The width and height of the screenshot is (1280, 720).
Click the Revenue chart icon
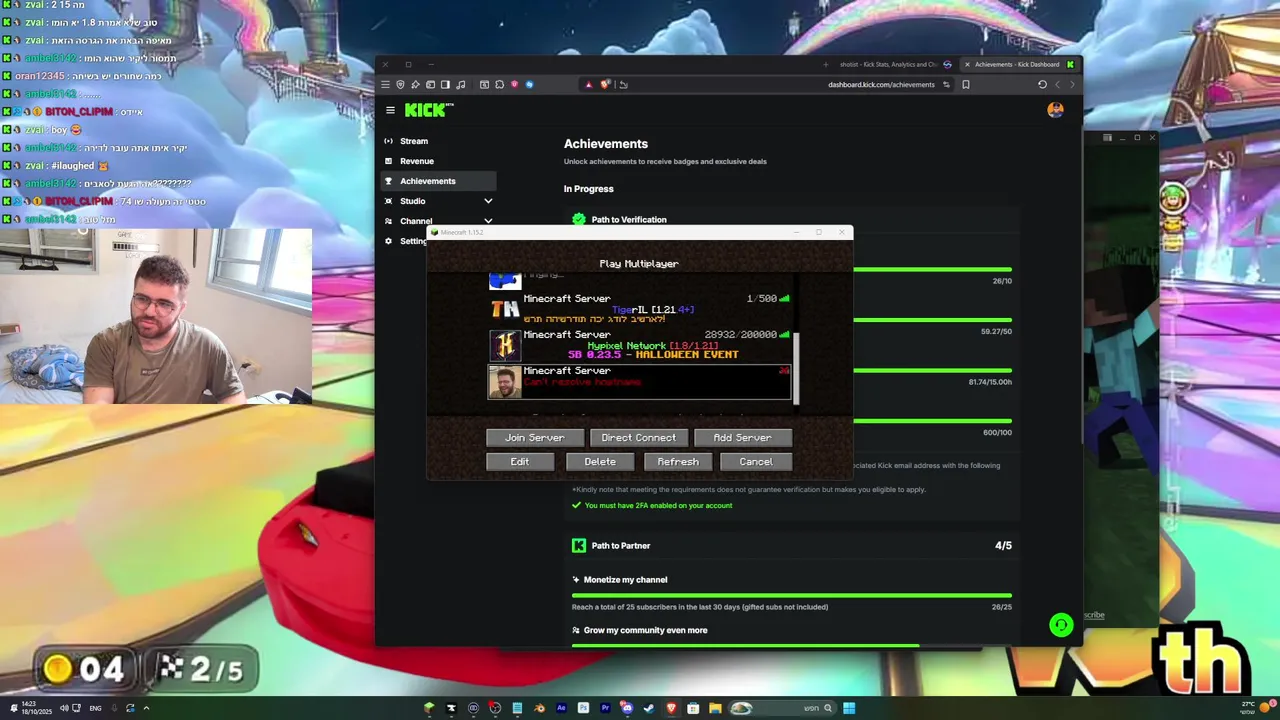tap(389, 161)
